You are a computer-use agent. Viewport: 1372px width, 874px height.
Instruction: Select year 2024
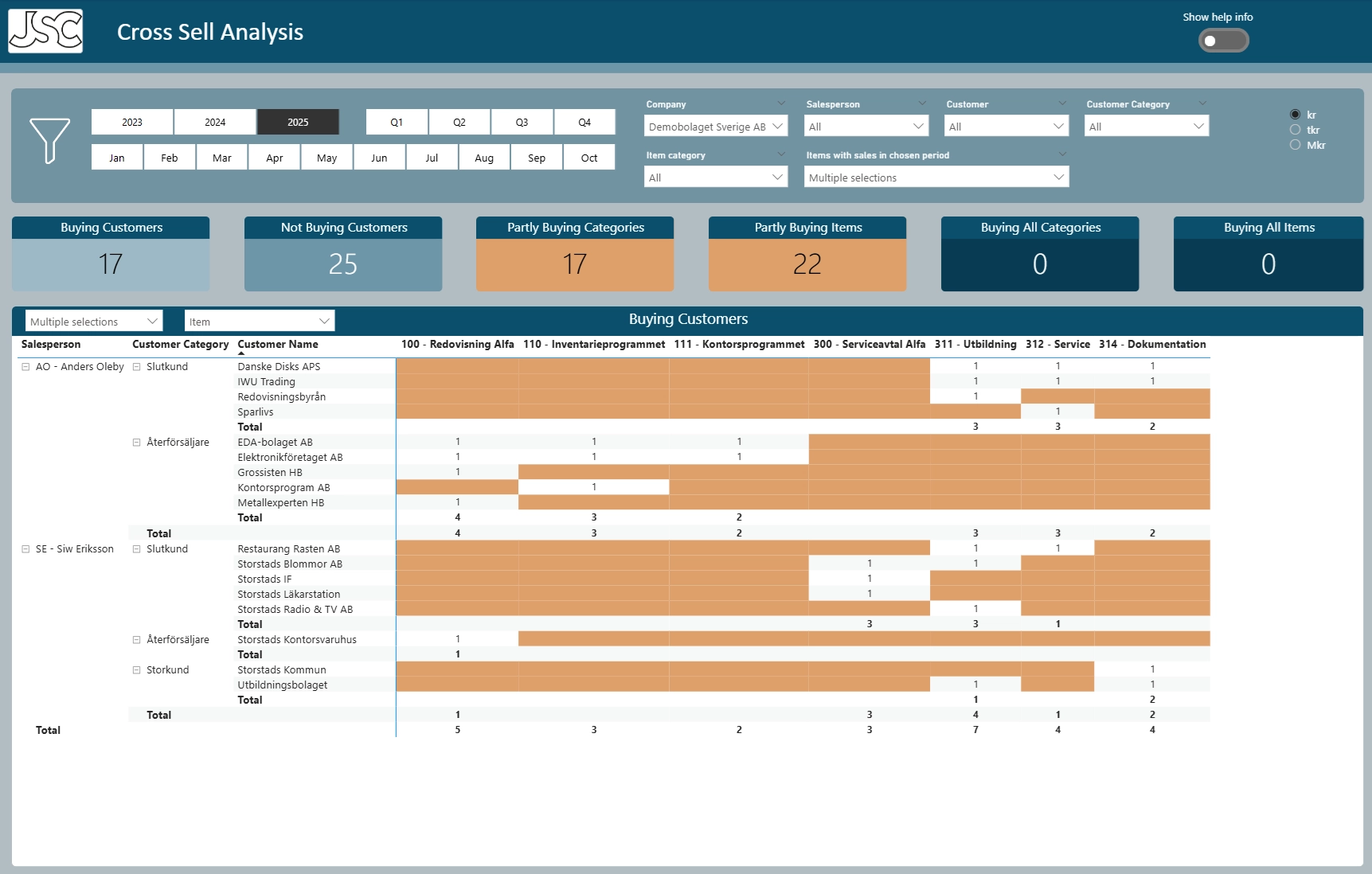215,122
